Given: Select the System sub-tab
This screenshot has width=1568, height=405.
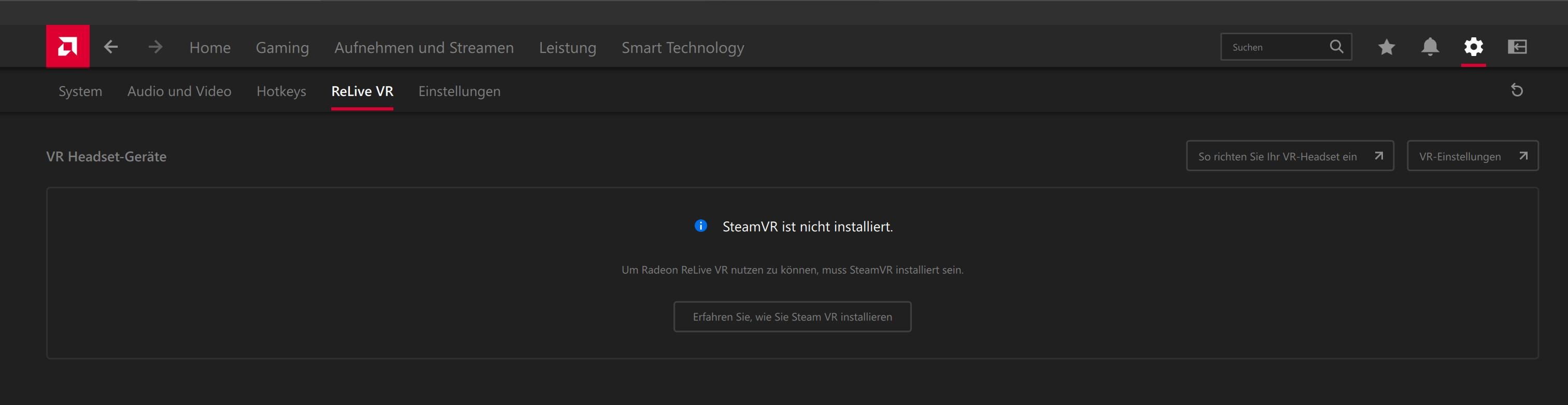Looking at the screenshot, I should tap(80, 91).
